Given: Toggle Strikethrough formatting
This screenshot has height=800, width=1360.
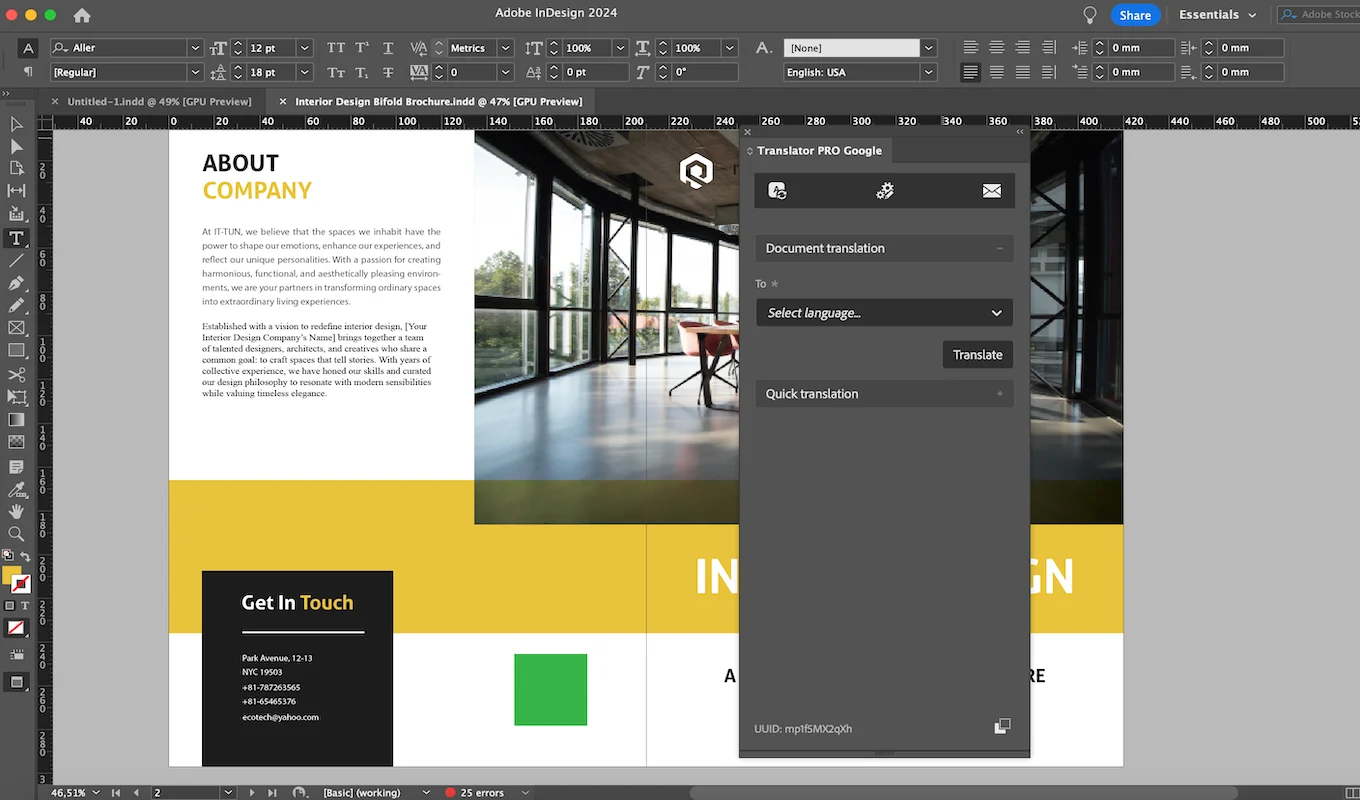Looking at the screenshot, I should coord(388,72).
